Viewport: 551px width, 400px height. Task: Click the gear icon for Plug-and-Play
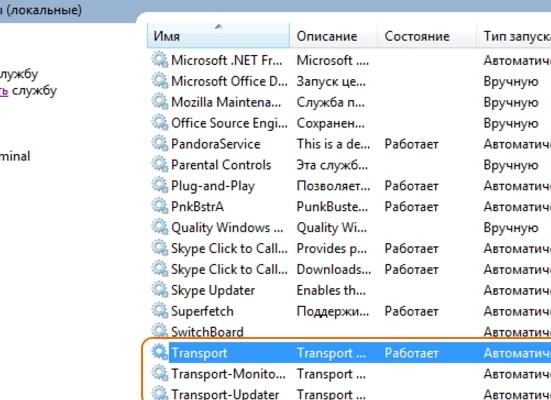(x=160, y=186)
